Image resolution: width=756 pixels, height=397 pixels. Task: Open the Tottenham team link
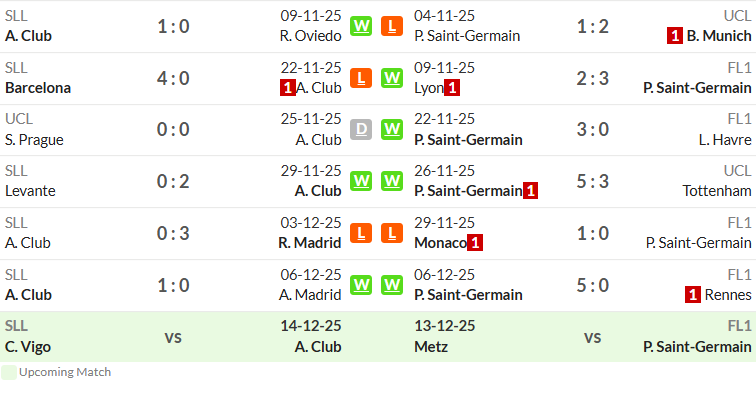click(x=716, y=191)
